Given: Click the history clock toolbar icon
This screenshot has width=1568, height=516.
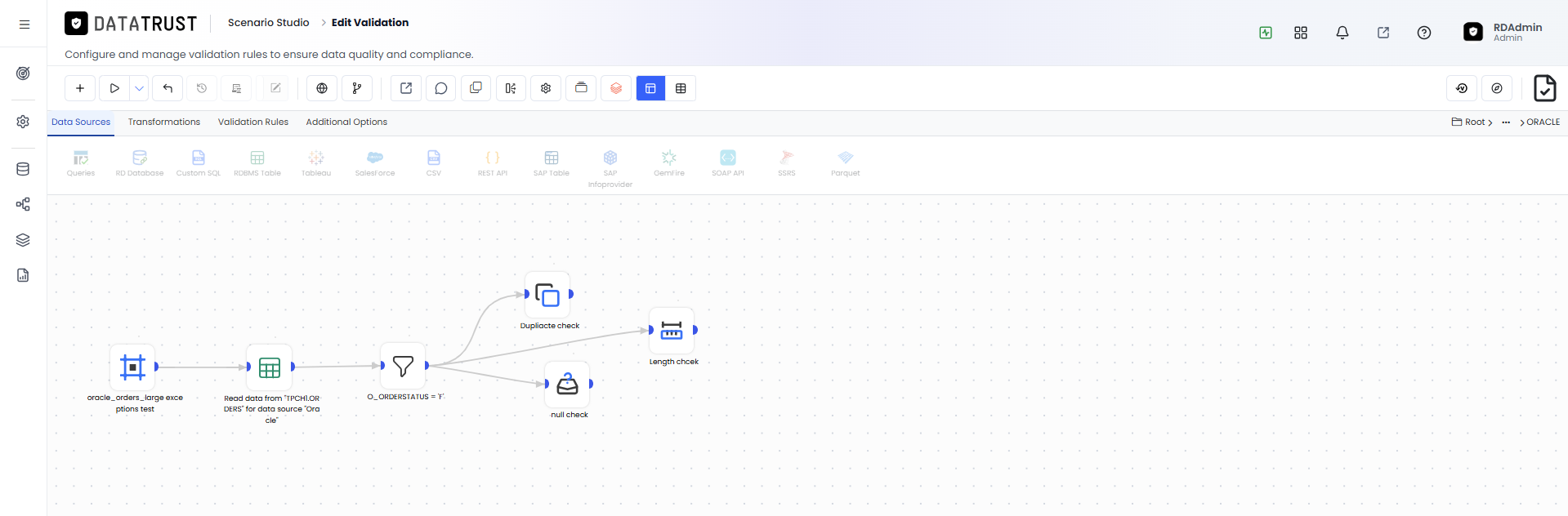Looking at the screenshot, I should 202,88.
